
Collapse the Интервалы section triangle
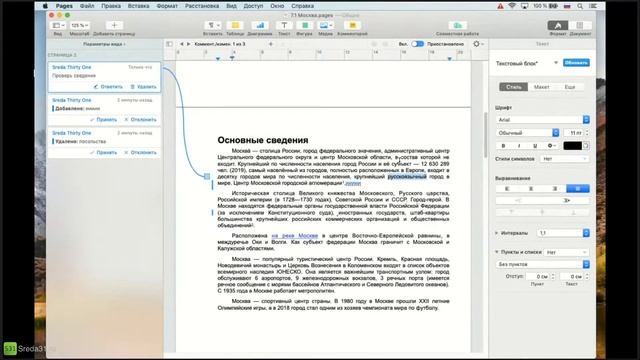(497, 233)
